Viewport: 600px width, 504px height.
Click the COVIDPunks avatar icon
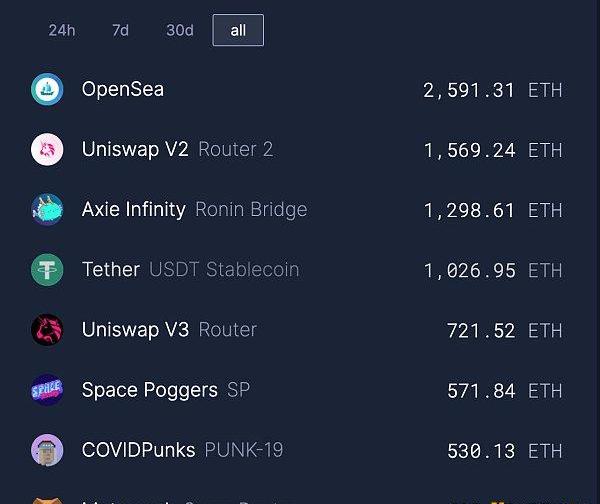tap(47, 450)
